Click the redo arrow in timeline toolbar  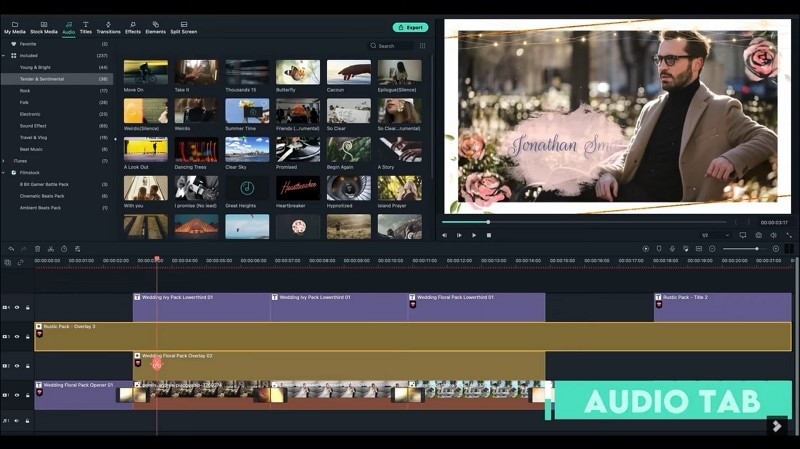coord(24,249)
